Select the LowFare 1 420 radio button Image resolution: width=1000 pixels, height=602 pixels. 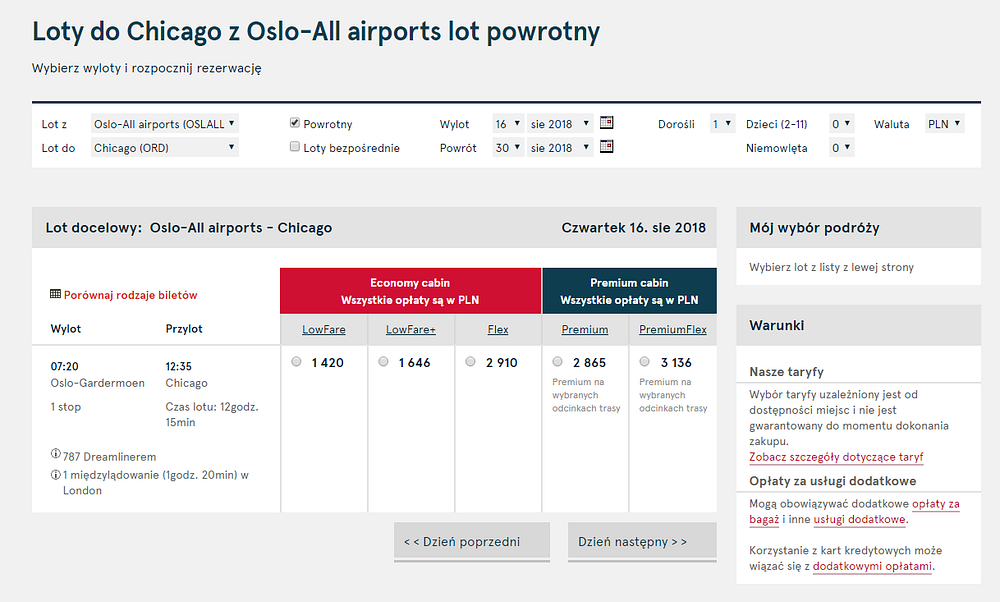pyautogui.click(x=296, y=362)
